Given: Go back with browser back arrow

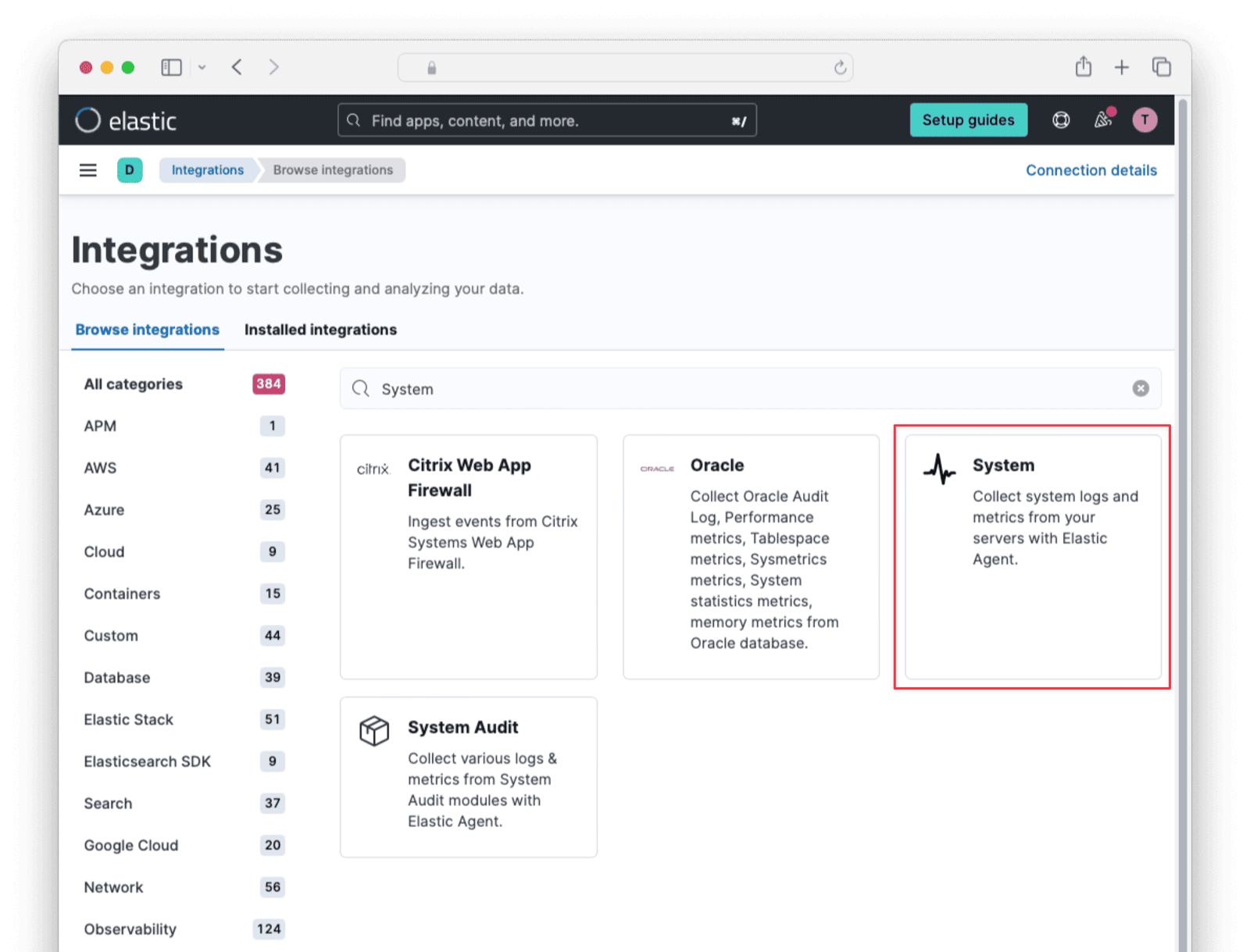Looking at the screenshot, I should coord(237,67).
